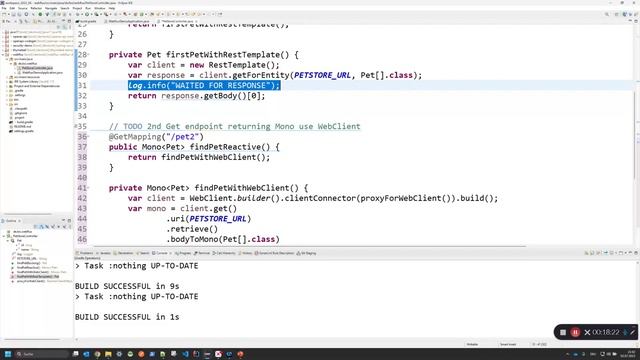The width and height of the screenshot is (640, 360).
Task: Open the Windows Start menu
Action: [x=8, y=354]
